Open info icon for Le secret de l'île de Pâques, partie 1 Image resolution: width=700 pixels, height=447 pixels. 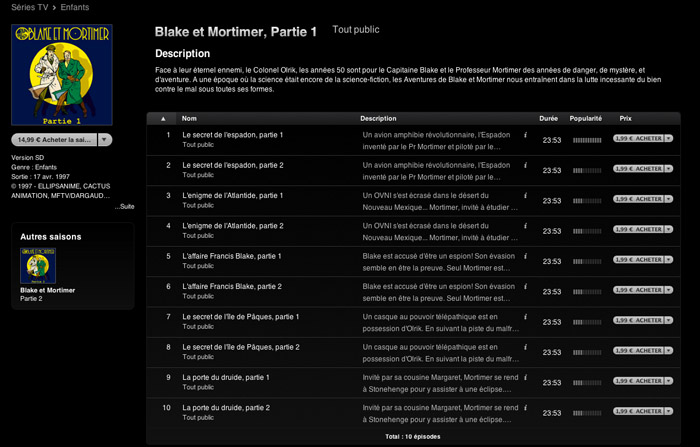(525, 317)
